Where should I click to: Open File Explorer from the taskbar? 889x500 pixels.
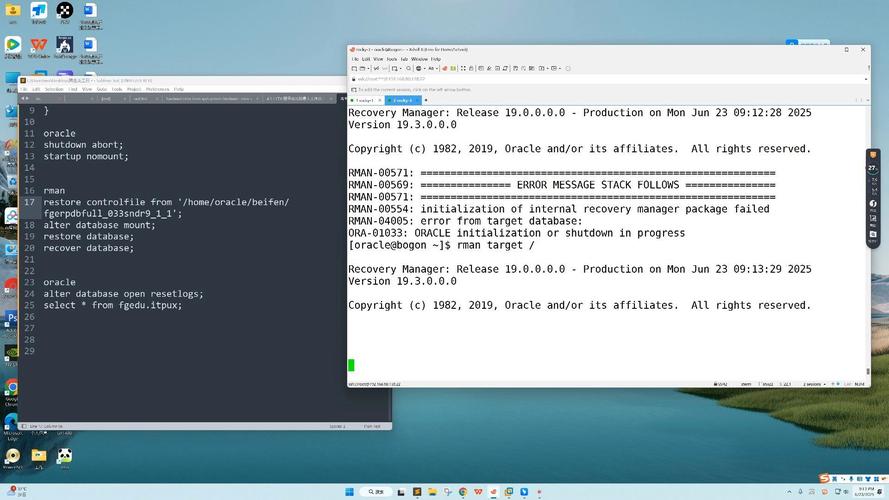tap(432, 491)
